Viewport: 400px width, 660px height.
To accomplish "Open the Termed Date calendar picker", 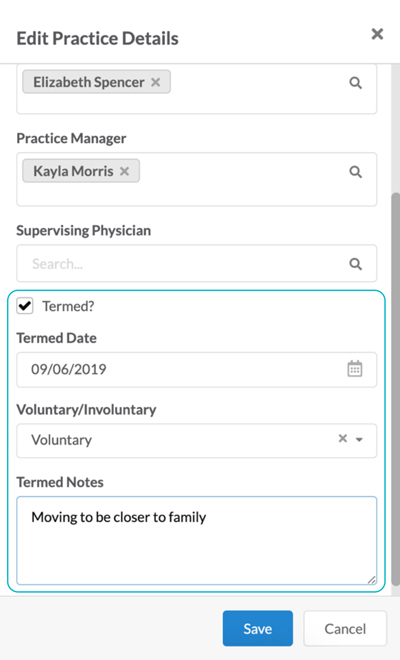I will (355, 369).
